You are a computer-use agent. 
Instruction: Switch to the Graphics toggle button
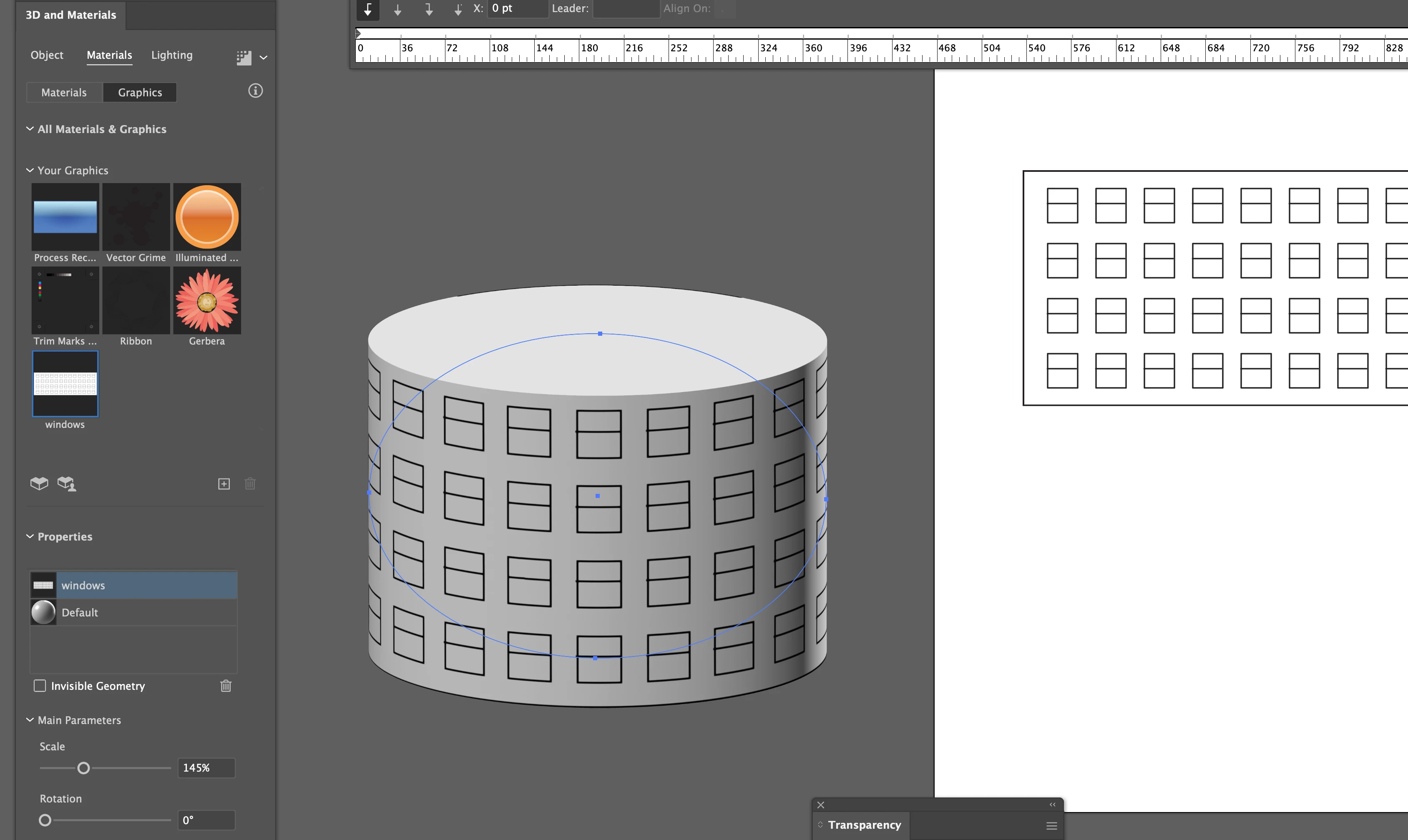140,92
